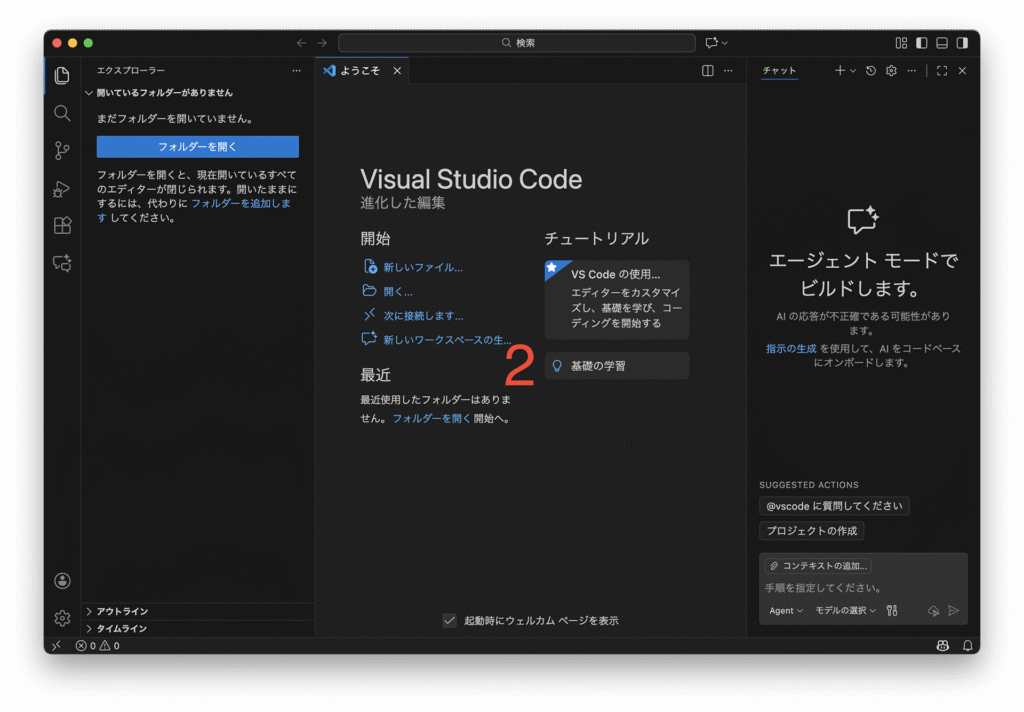
Task: Click the 新しいファイル... link
Action: 423,267
